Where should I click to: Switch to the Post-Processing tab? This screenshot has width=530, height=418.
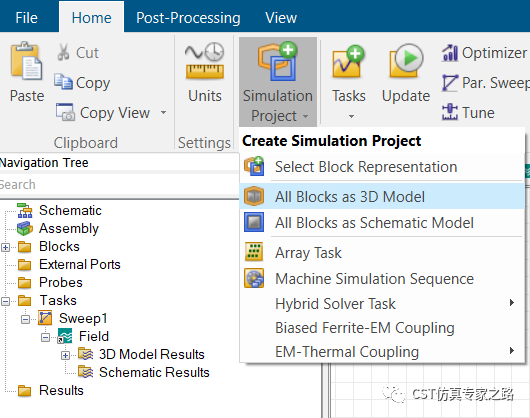(x=188, y=18)
